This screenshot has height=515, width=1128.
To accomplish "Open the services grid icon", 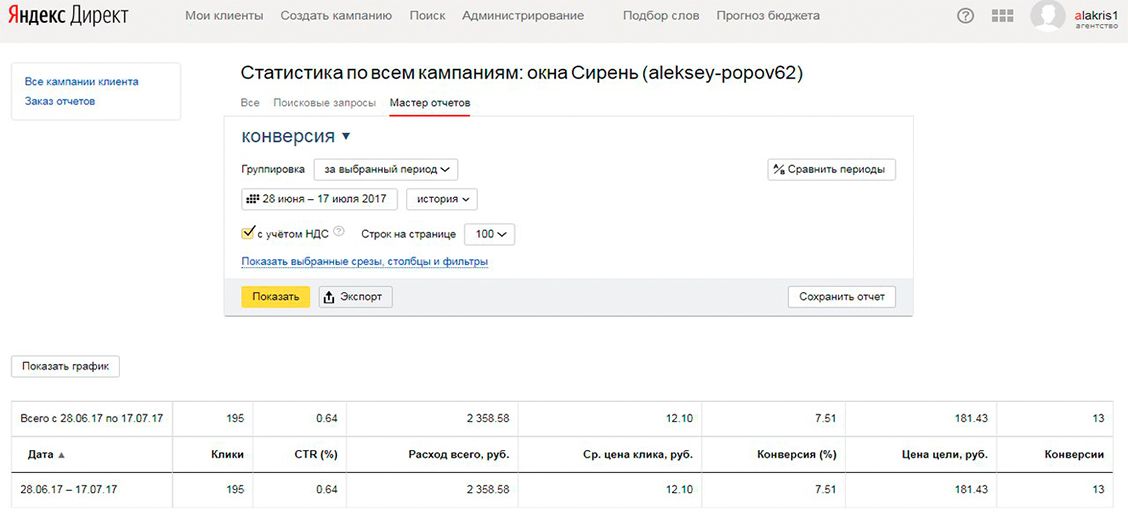I will click(x=1002, y=16).
